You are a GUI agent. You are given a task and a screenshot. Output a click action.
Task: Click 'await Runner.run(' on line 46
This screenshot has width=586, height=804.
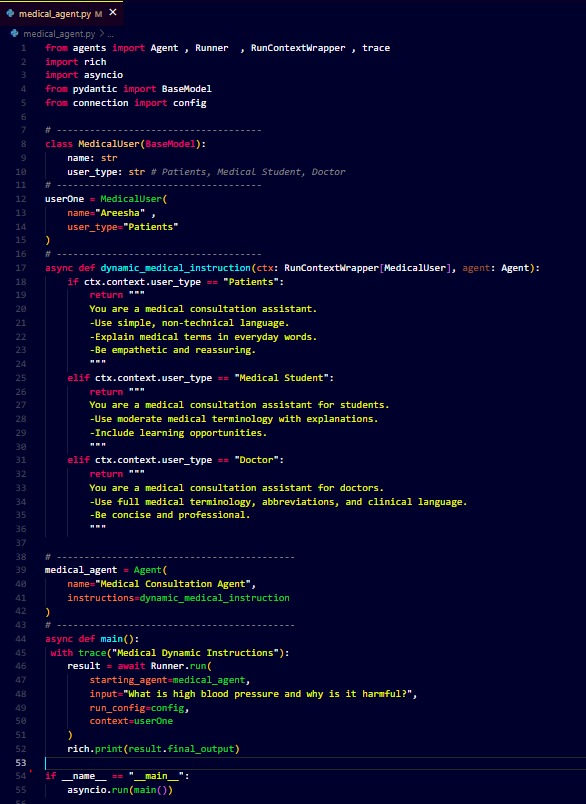click(164, 666)
